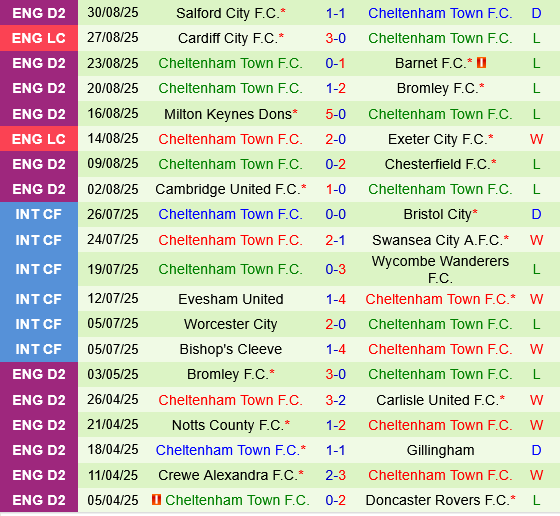Select the Gillingham team name

440,450
